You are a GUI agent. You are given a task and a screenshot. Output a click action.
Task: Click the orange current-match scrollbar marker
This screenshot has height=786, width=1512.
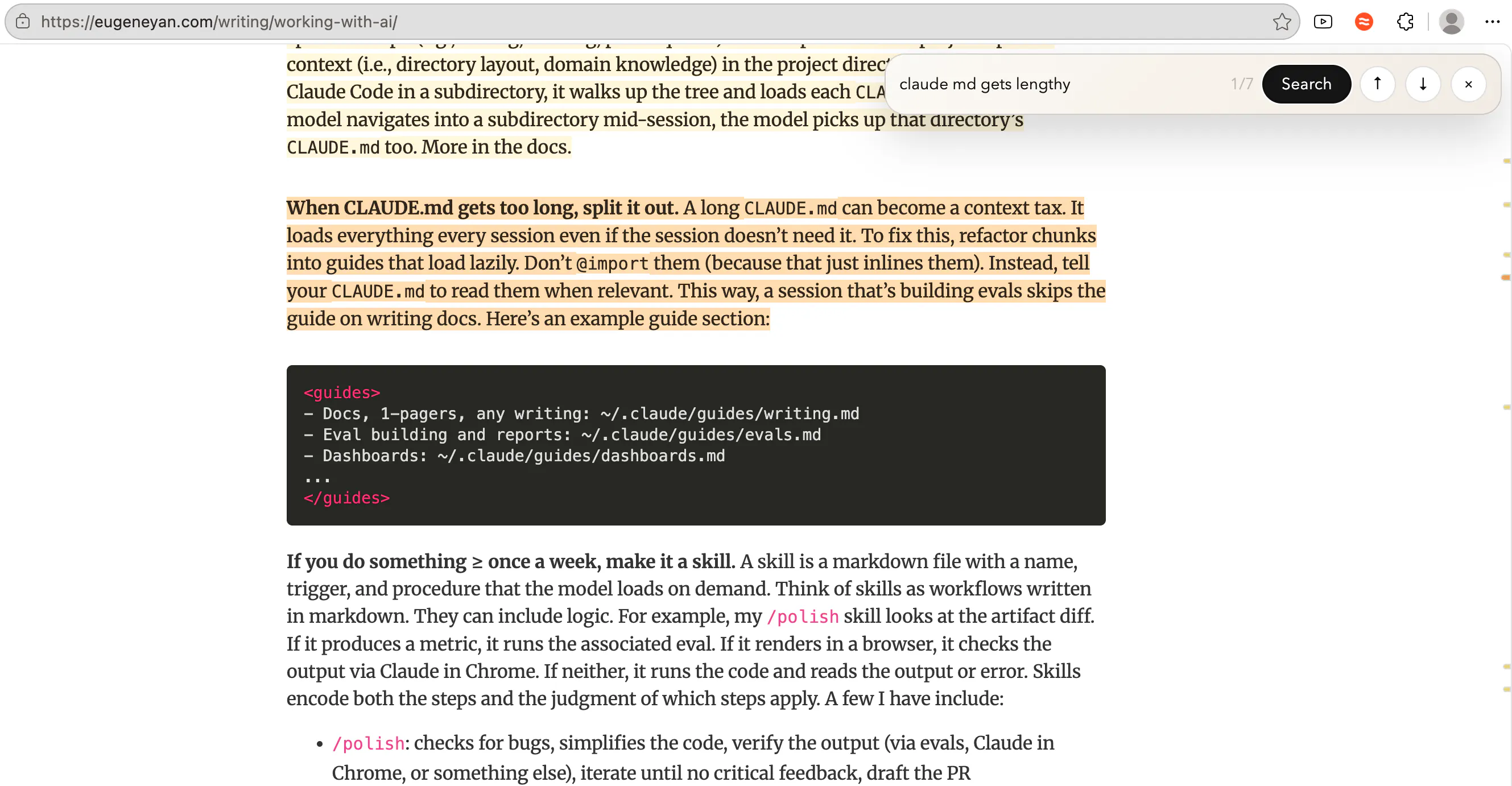click(x=1506, y=277)
